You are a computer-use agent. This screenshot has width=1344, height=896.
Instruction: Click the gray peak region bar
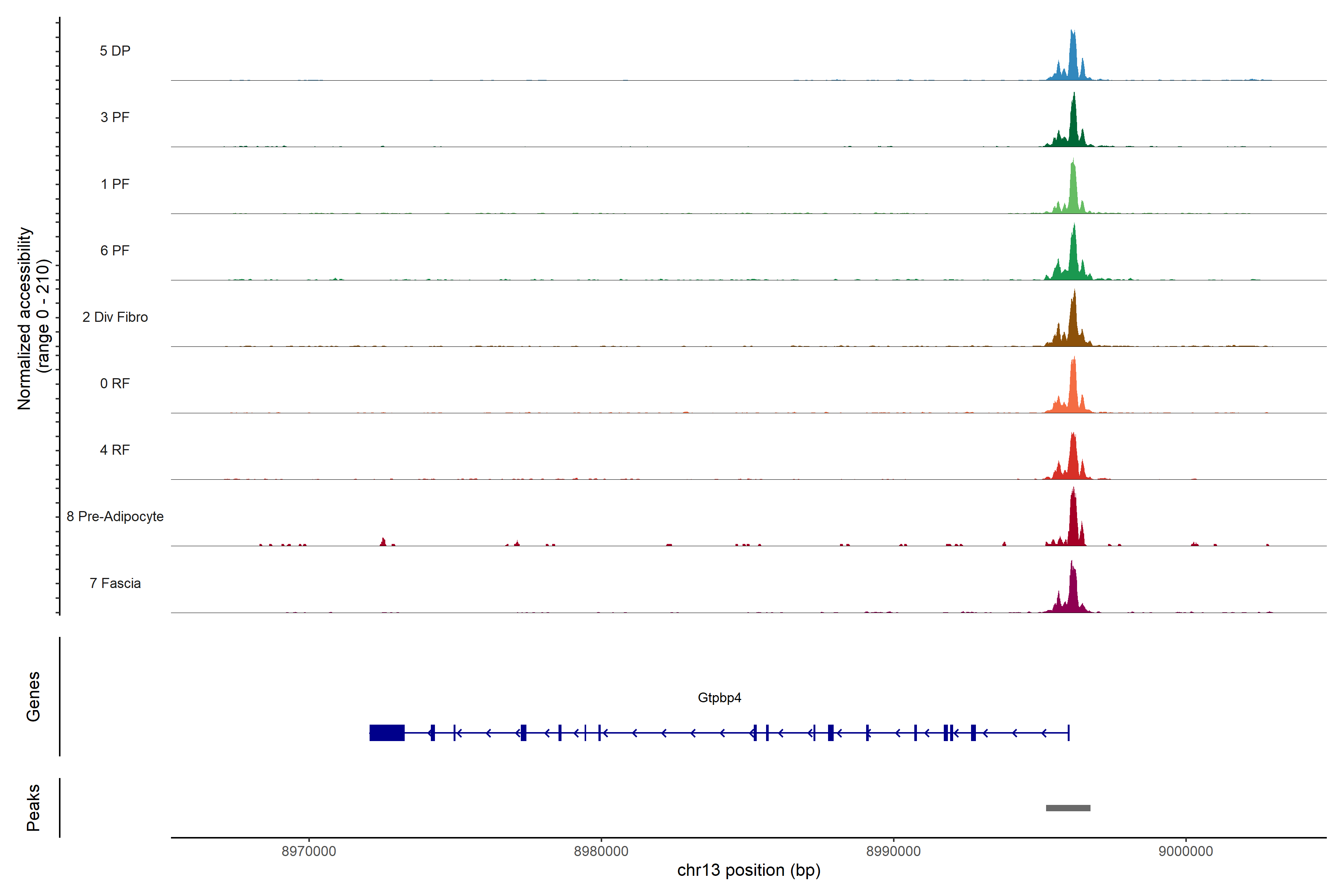[1067, 808]
